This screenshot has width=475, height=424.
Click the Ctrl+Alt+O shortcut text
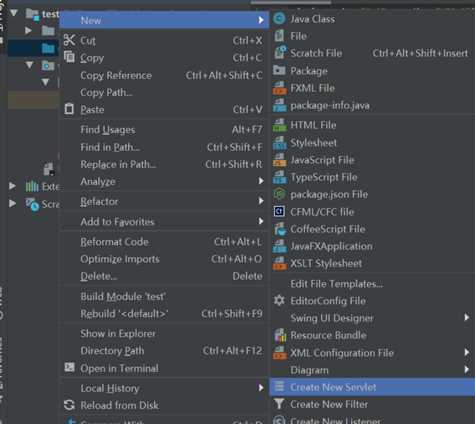[237, 259]
